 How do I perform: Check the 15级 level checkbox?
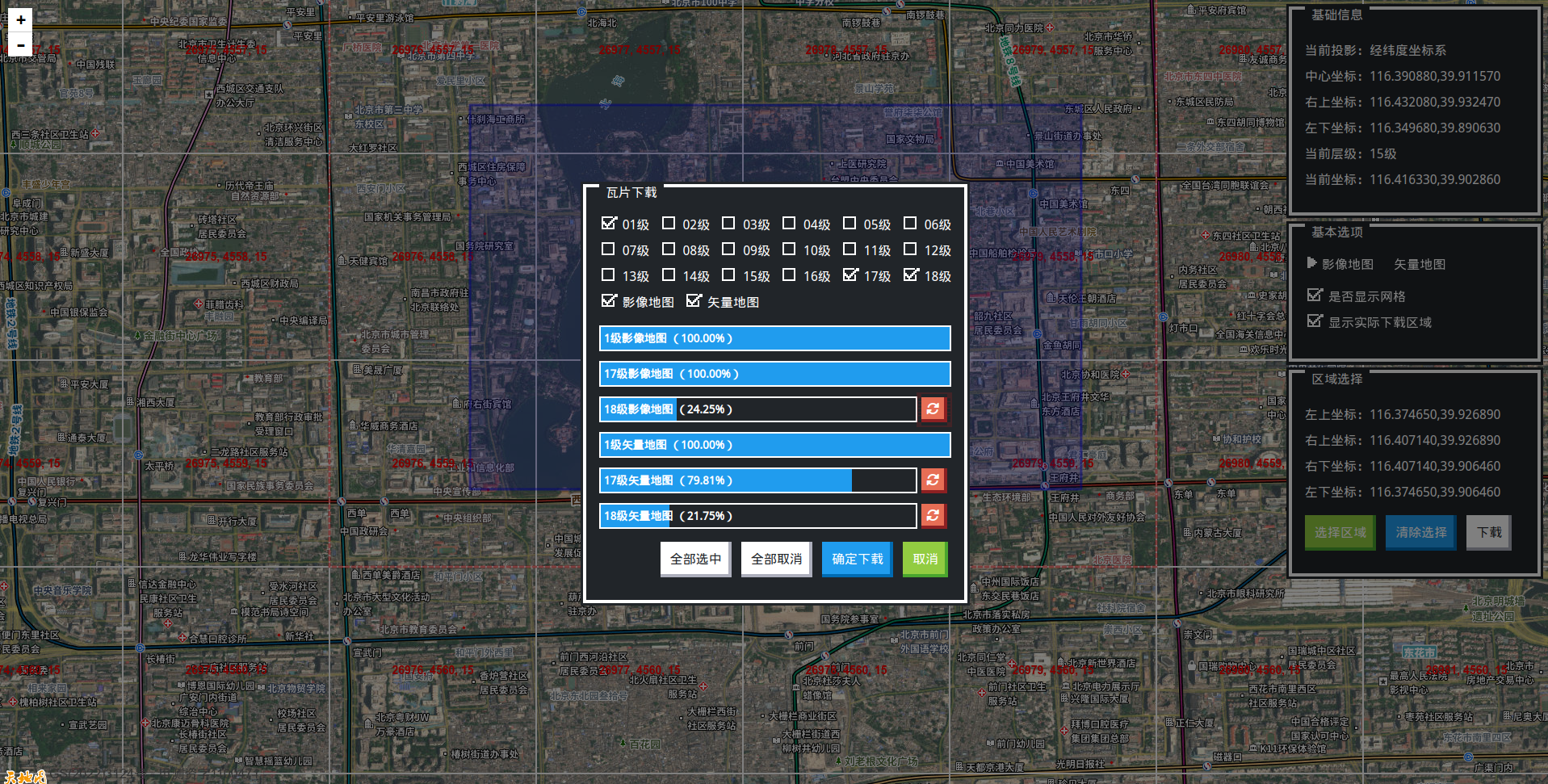(x=728, y=275)
